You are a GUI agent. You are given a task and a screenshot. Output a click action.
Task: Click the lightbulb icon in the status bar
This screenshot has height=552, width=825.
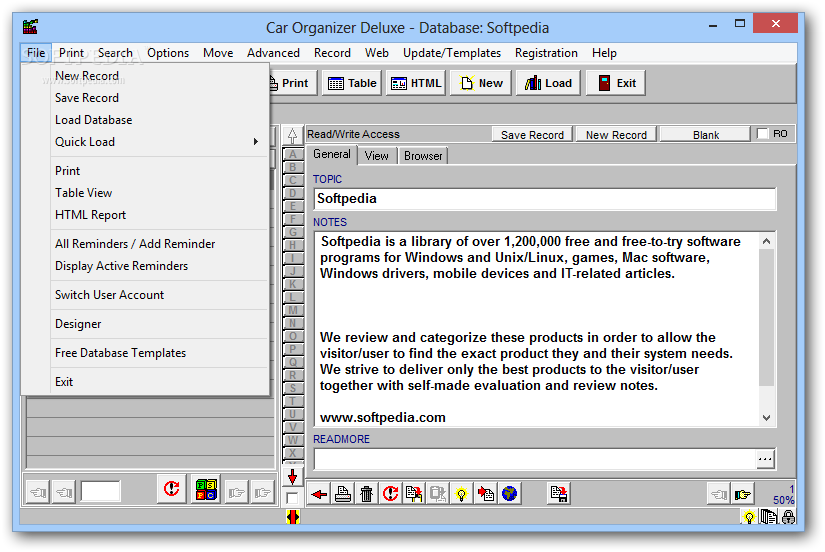749,517
